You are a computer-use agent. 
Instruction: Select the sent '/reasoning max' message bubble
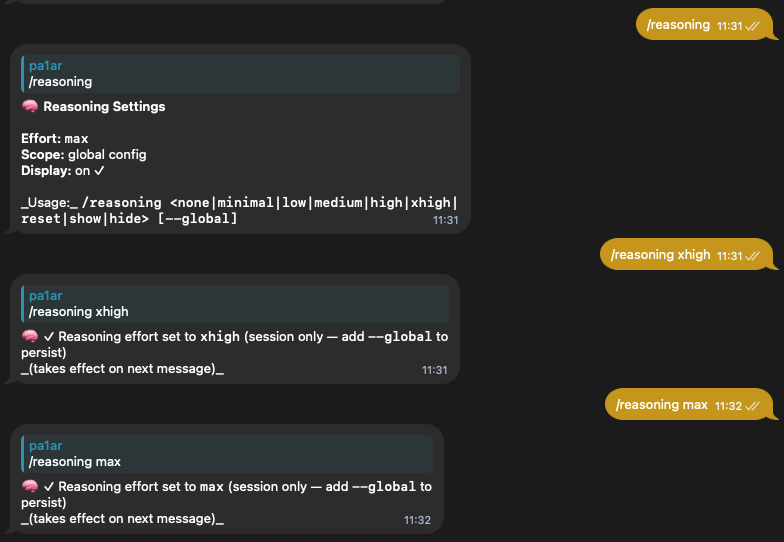tap(690, 404)
